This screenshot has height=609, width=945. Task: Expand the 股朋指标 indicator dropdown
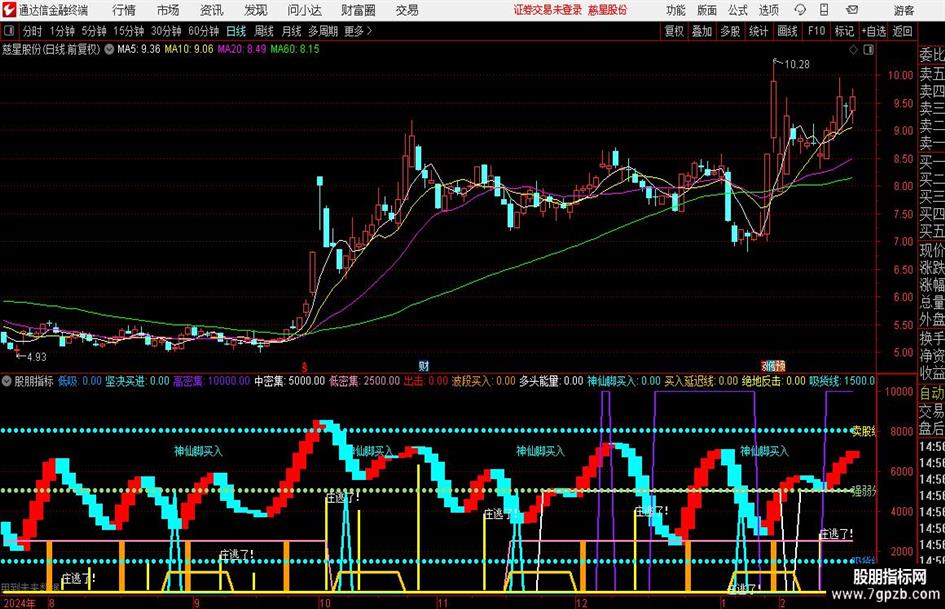(7, 381)
